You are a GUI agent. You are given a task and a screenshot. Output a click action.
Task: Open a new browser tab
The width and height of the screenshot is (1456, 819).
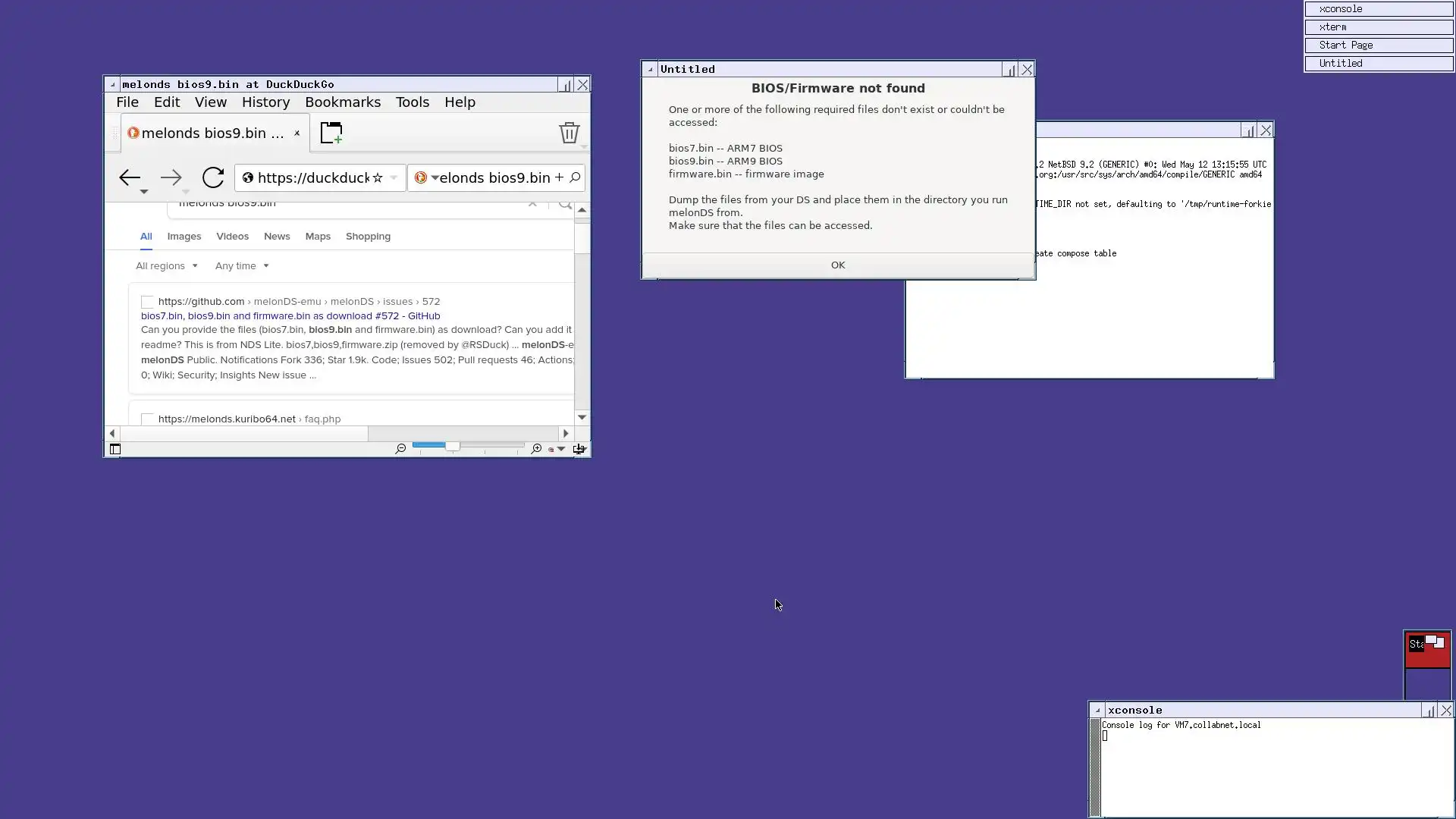(331, 133)
